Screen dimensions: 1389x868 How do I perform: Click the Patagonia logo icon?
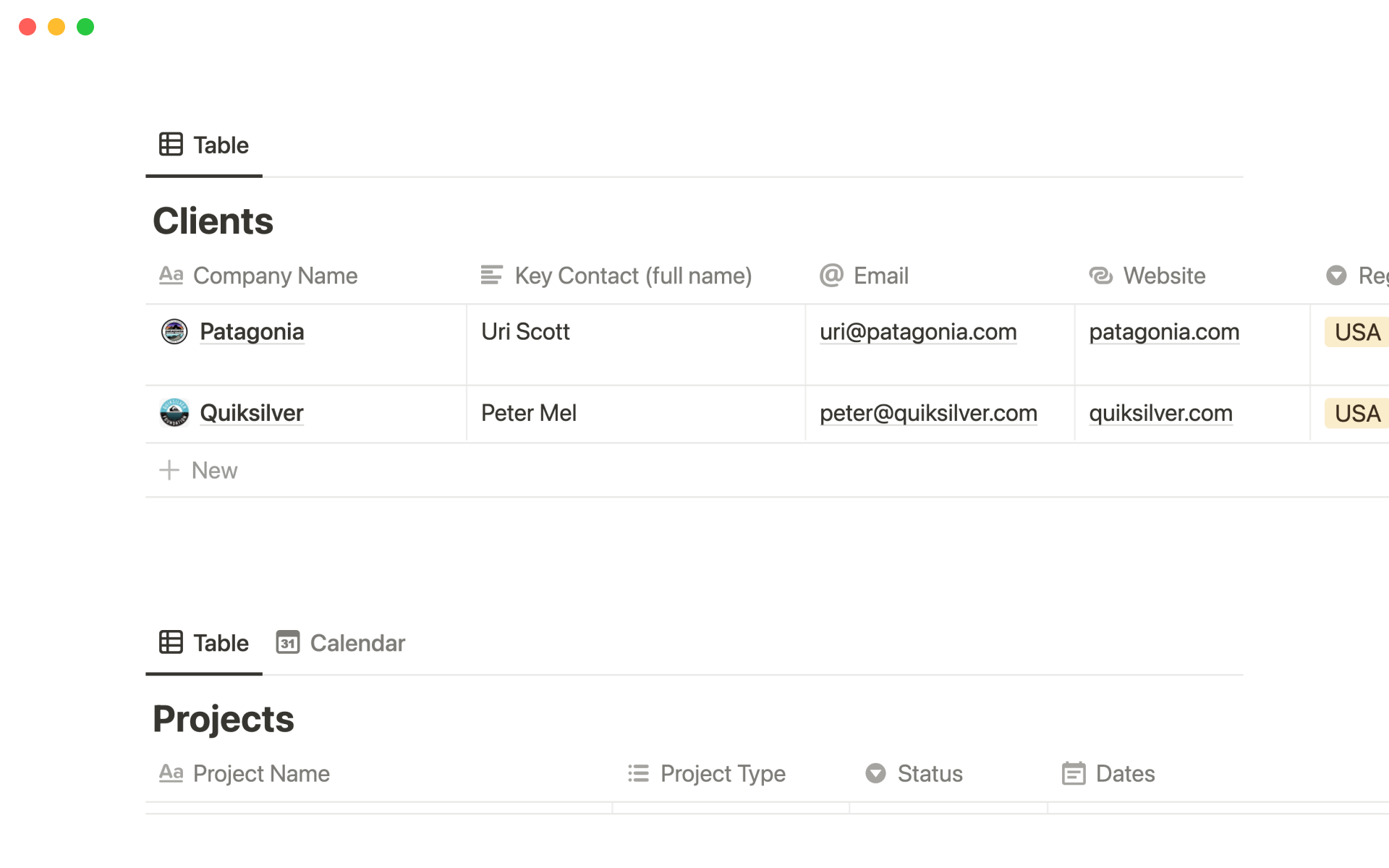click(174, 332)
